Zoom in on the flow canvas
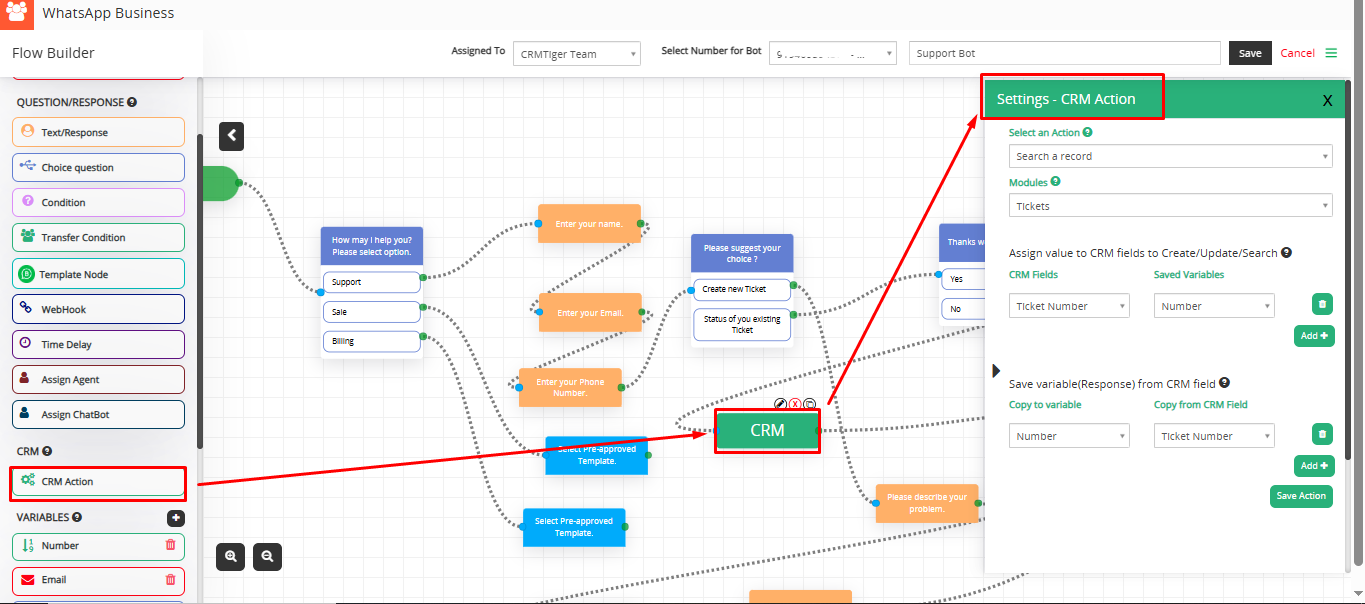1365x604 pixels. tap(231, 556)
